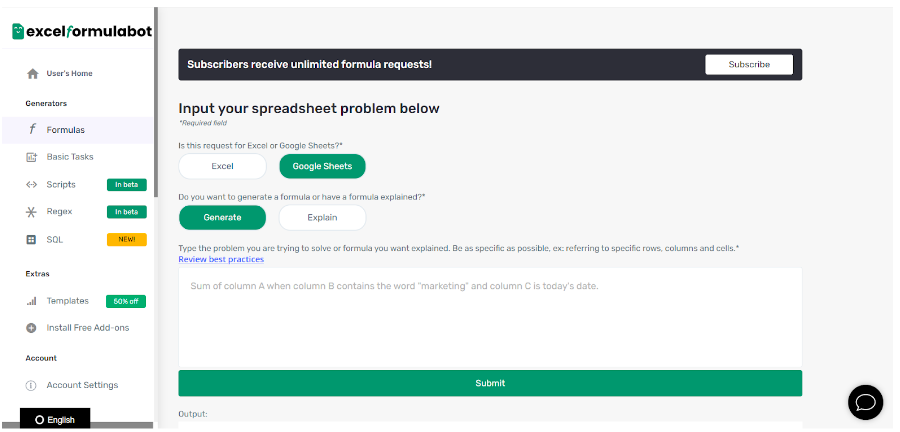Viewport: 900px width, 432px height.
Task: Focus the spreadsheet problem text area
Action: point(490,318)
